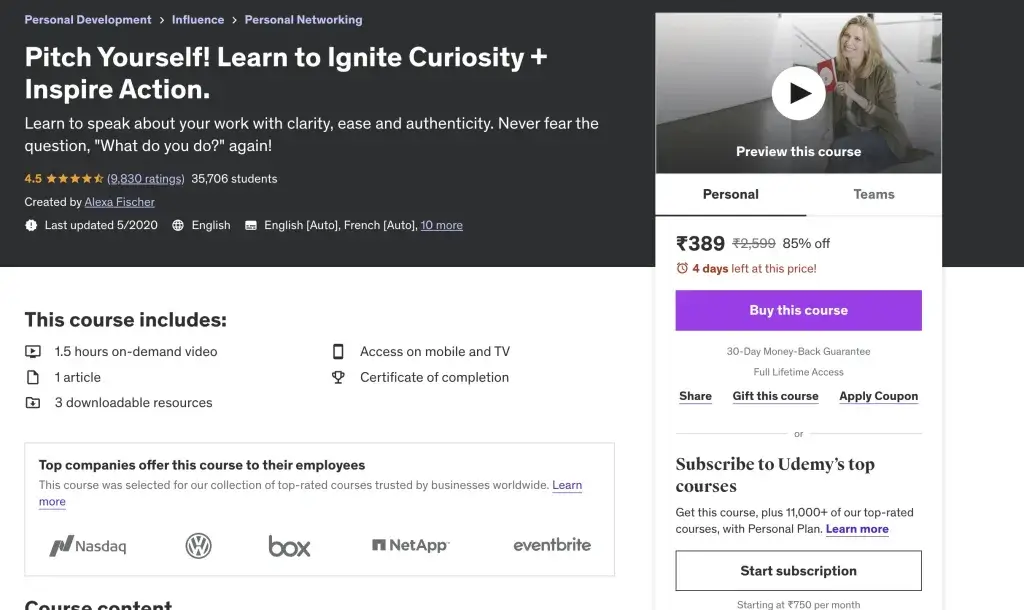Expand the '10 more' caption languages

(441, 225)
